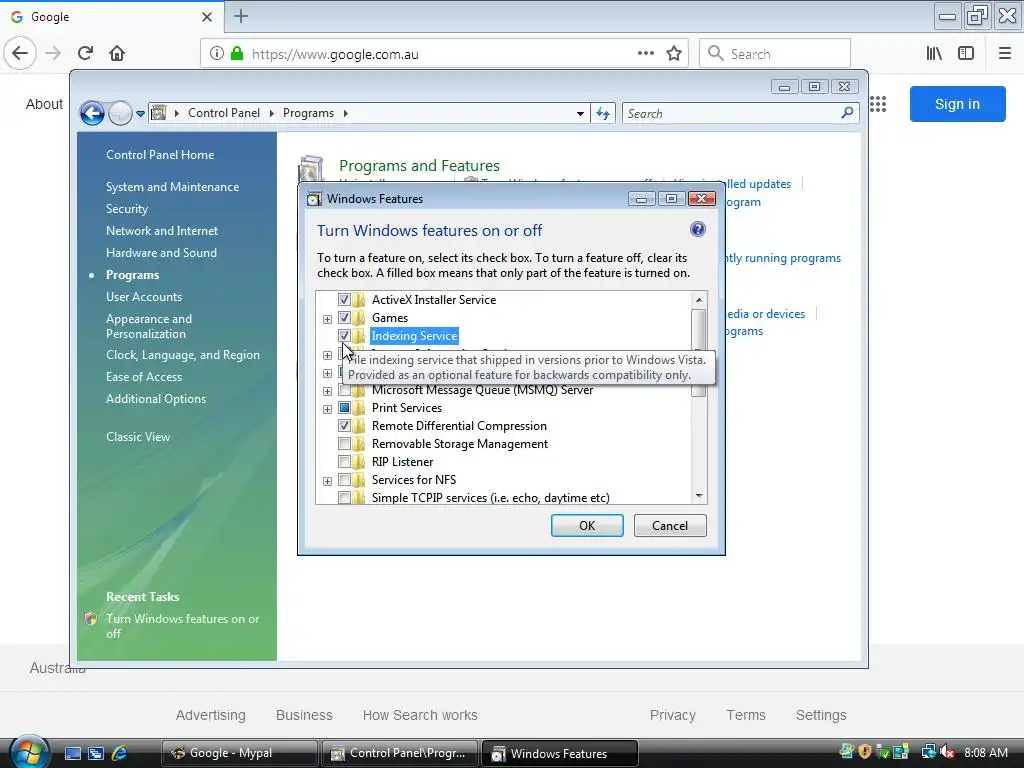Open the Google apps grid
The height and width of the screenshot is (768, 1024).
878,104
